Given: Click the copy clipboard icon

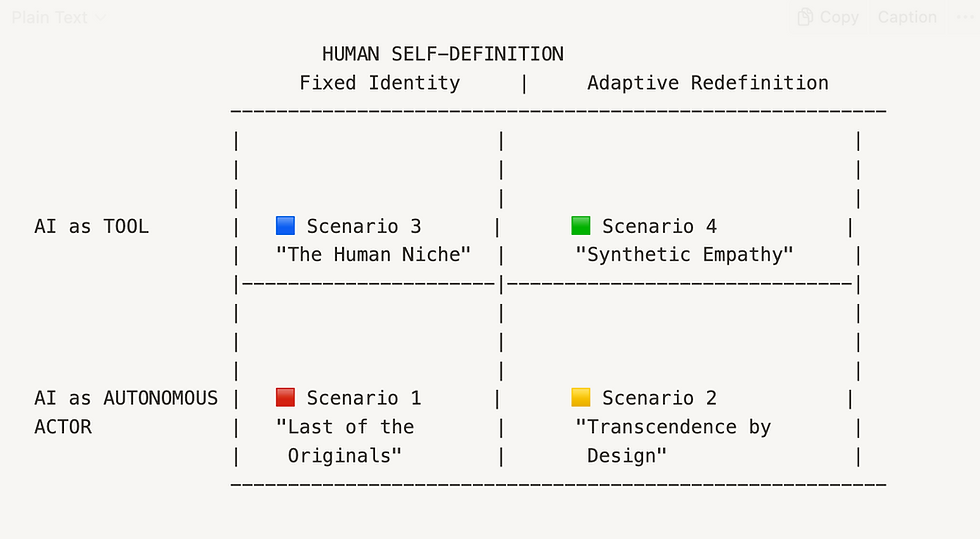Looking at the screenshot, I should pos(805,17).
